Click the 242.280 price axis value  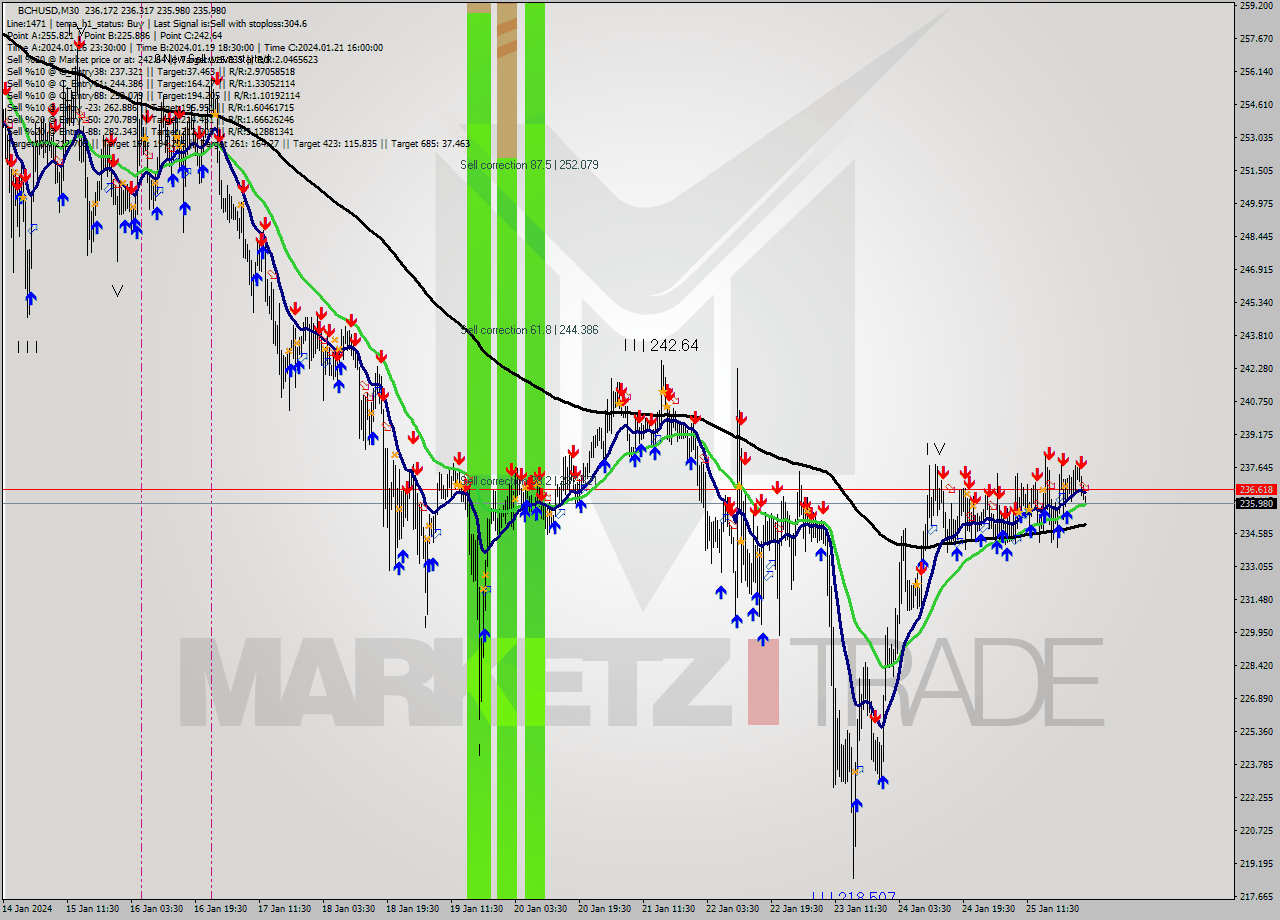click(1256, 368)
